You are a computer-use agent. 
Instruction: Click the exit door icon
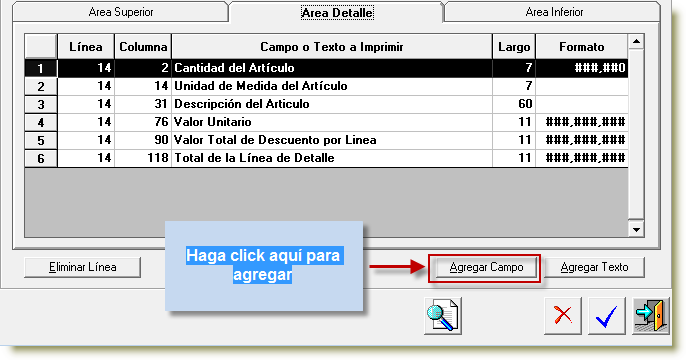click(651, 316)
